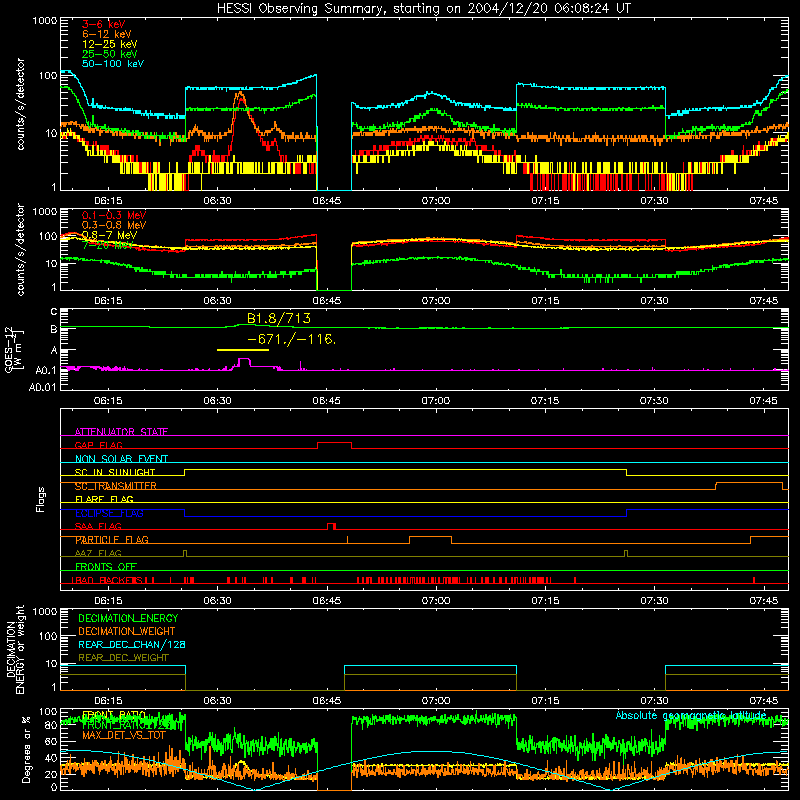Click the FLARE_FLAG label
The width and height of the screenshot is (800, 800).
104,499
